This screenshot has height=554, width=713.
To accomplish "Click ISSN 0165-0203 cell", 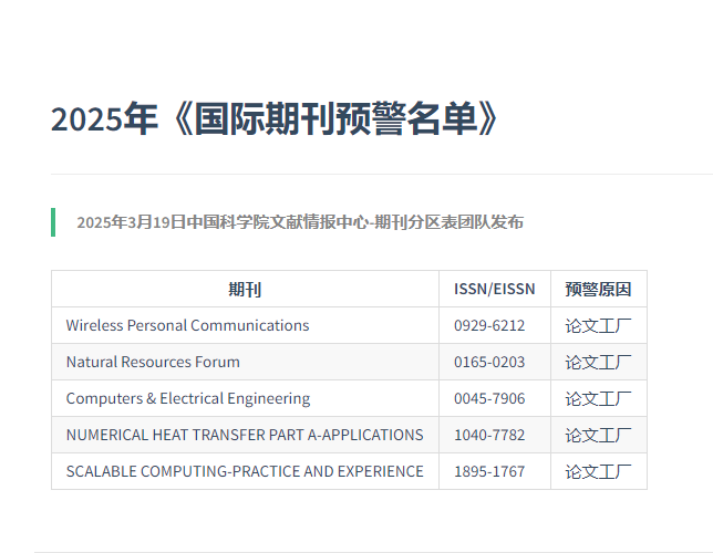I will [x=489, y=362].
